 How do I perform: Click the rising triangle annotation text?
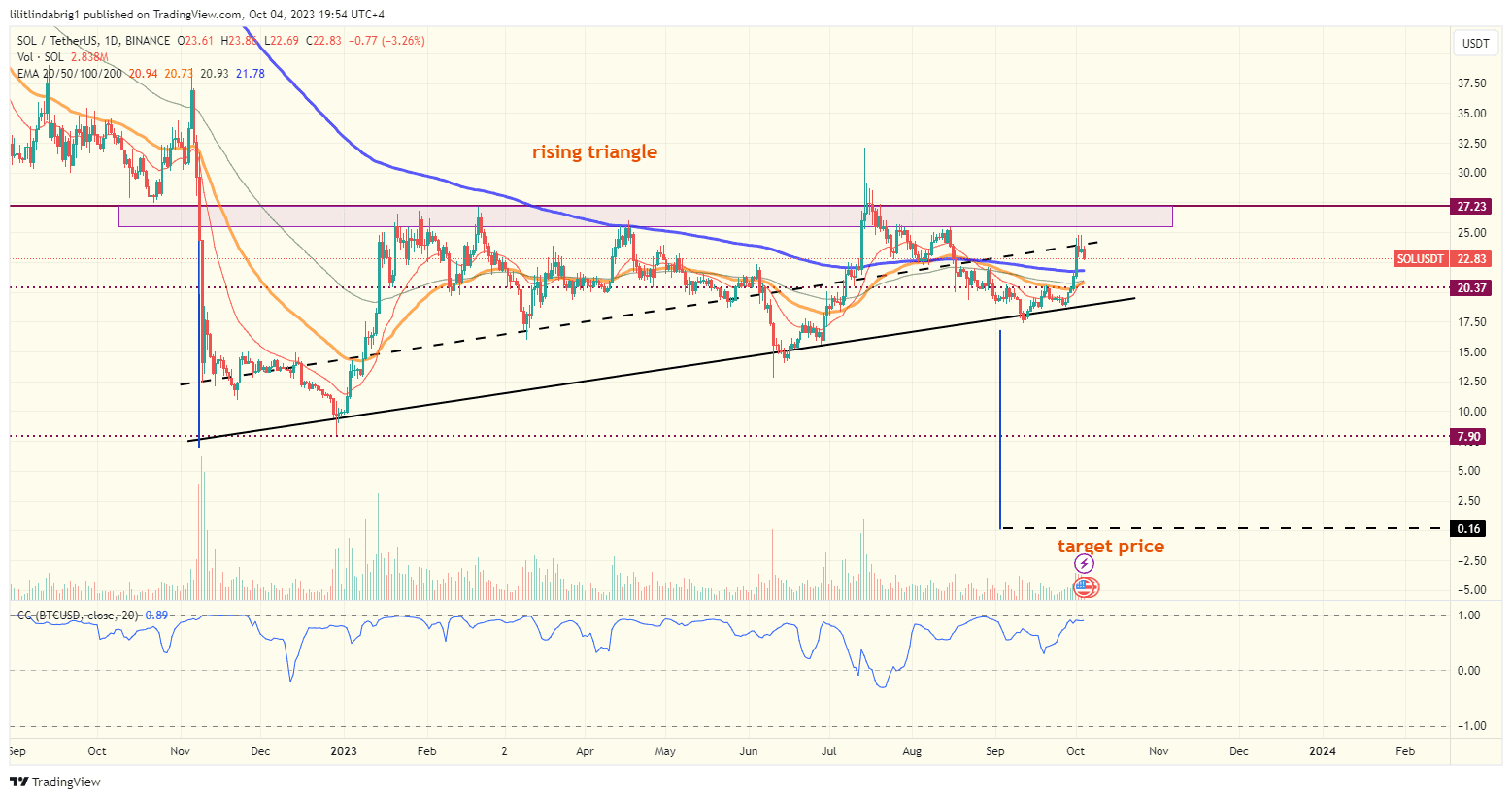coord(592,151)
